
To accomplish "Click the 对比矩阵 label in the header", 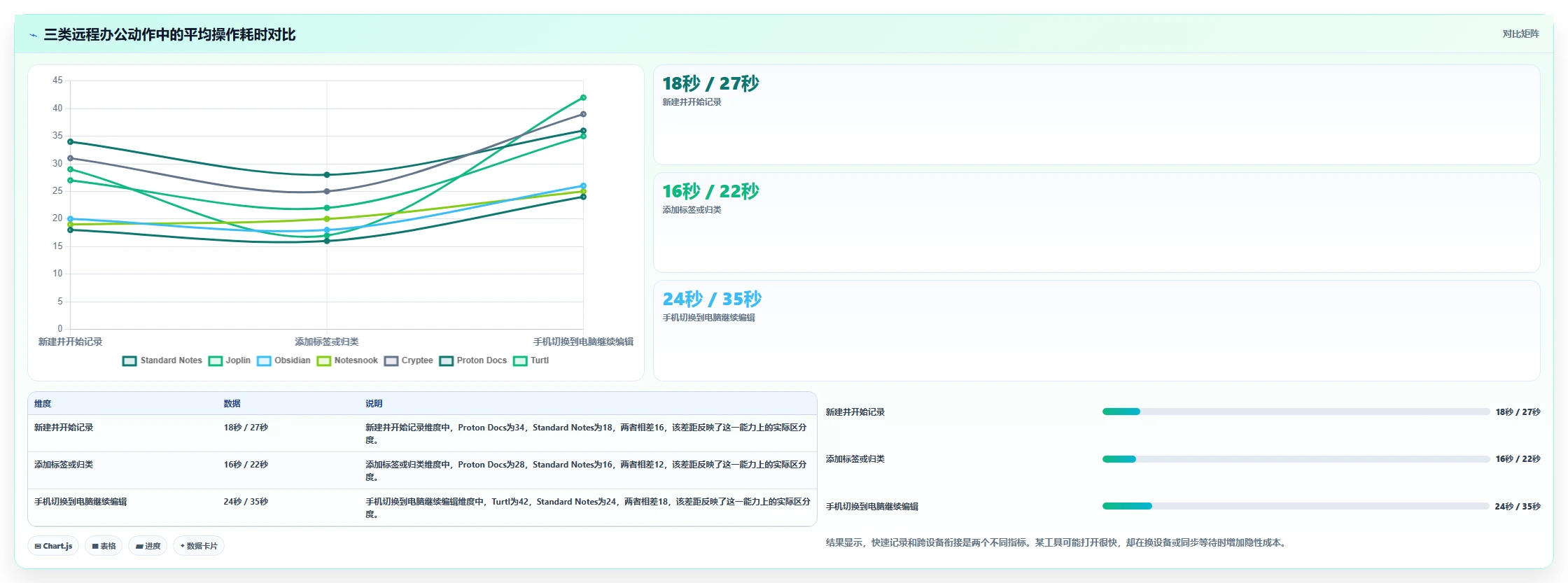I will point(1520,34).
